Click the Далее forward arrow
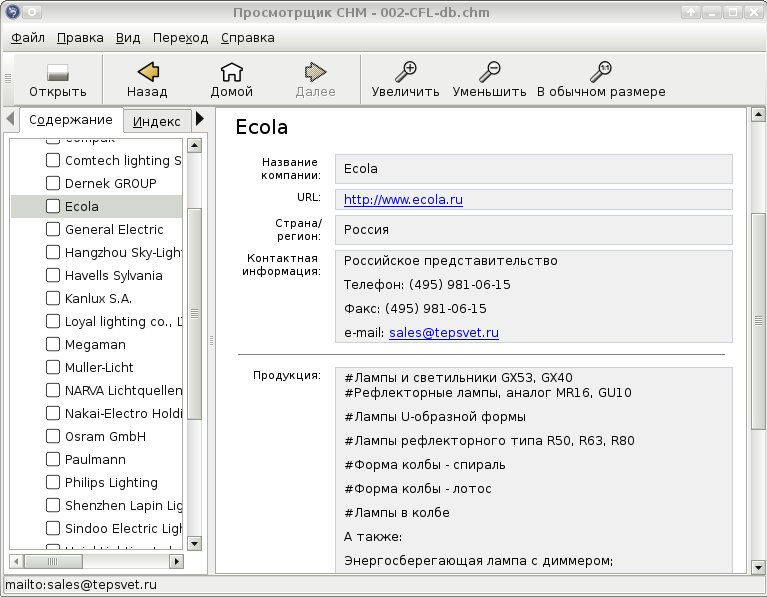Image resolution: width=767 pixels, height=597 pixels. [x=315, y=72]
